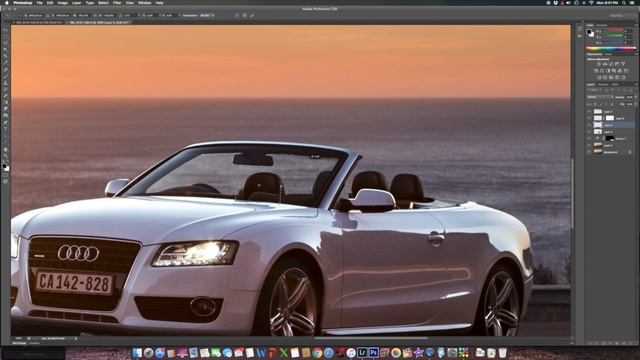Switch to the first document tab
This screenshot has width=640, height=360.
(39, 22)
